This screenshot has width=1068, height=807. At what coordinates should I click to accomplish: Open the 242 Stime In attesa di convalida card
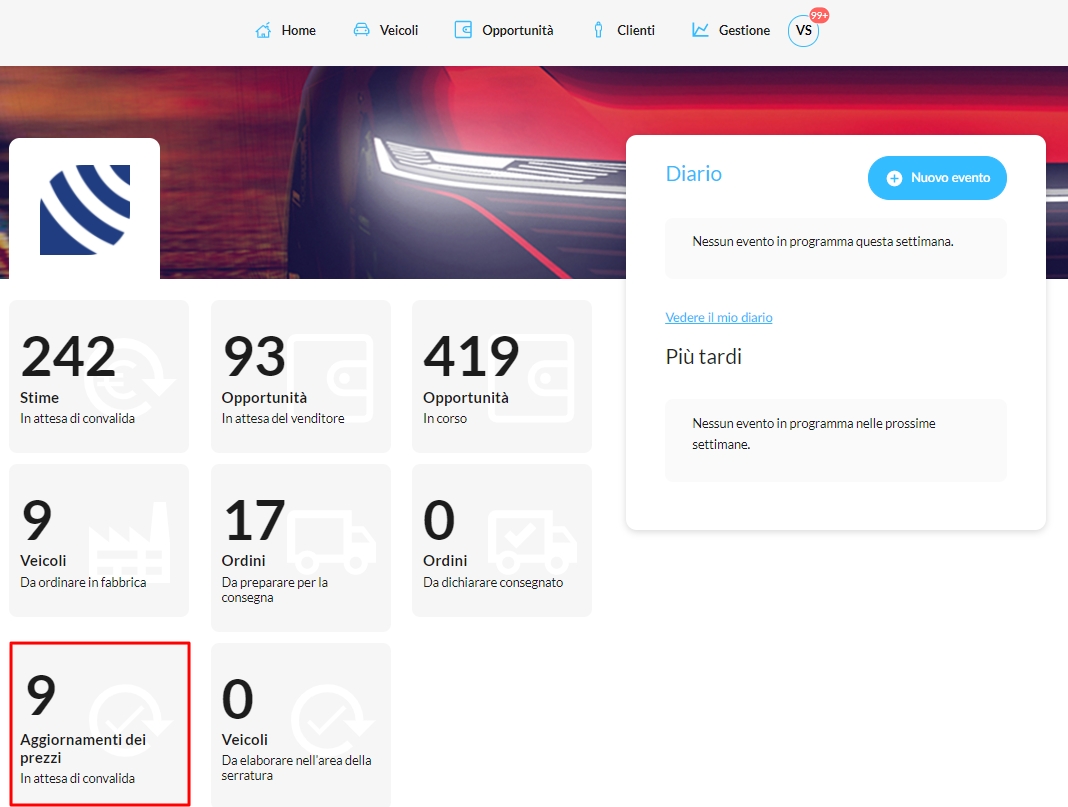point(99,376)
